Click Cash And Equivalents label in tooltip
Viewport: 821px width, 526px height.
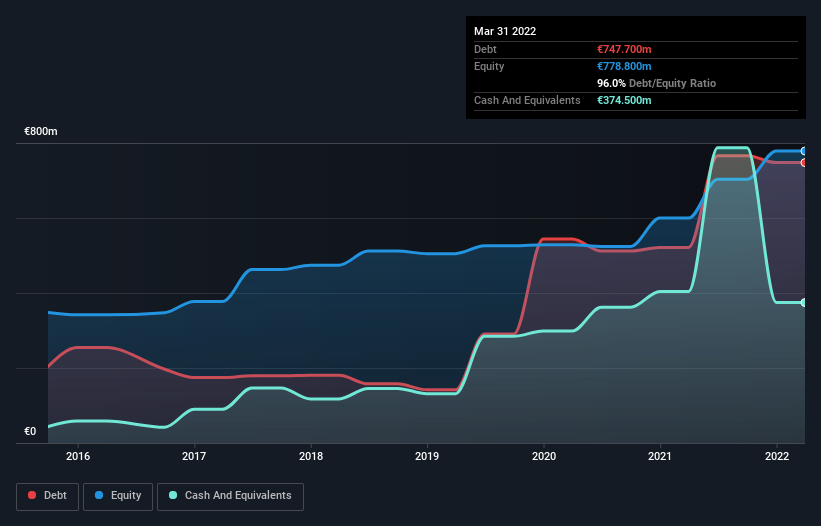pos(527,100)
